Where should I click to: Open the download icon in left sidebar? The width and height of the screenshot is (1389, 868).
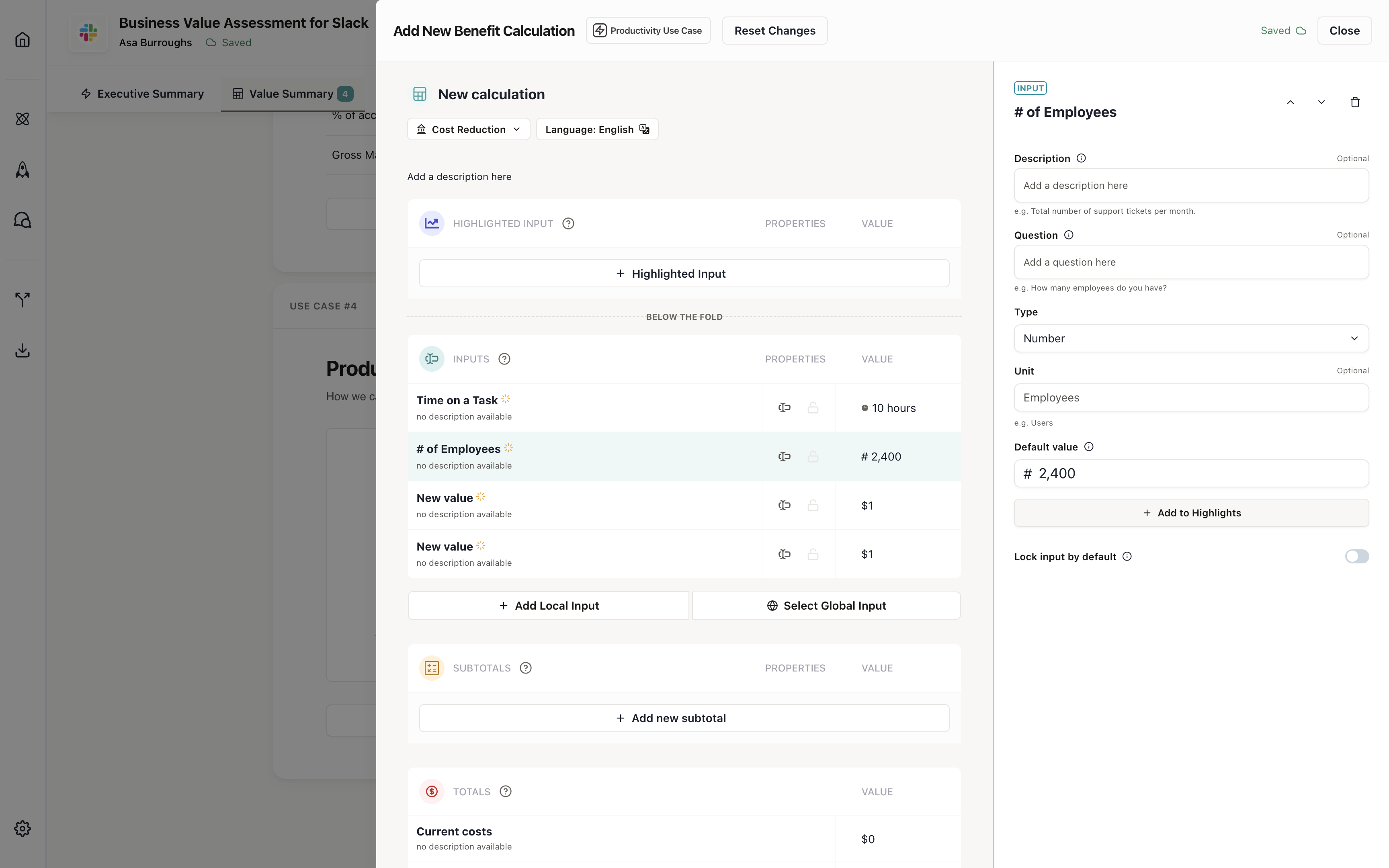click(x=23, y=350)
